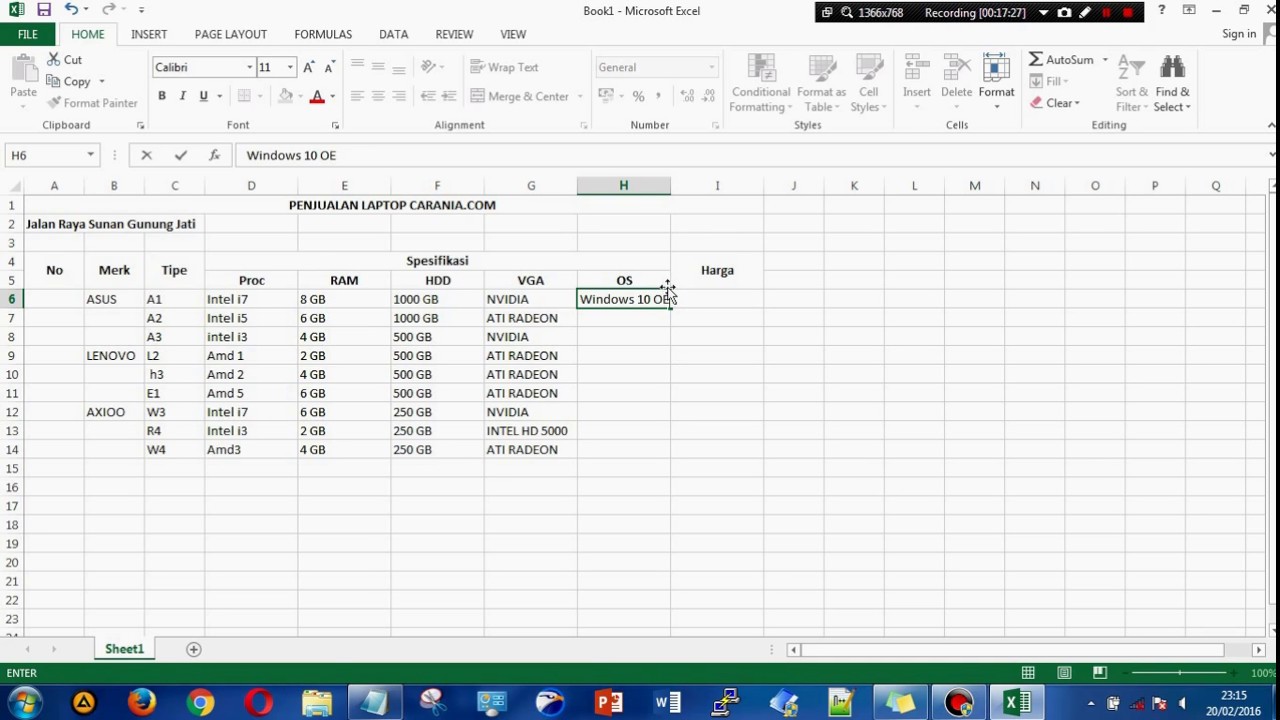The image size is (1280, 720).
Task: Apply Percent Style icon
Action: (x=638, y=96)
